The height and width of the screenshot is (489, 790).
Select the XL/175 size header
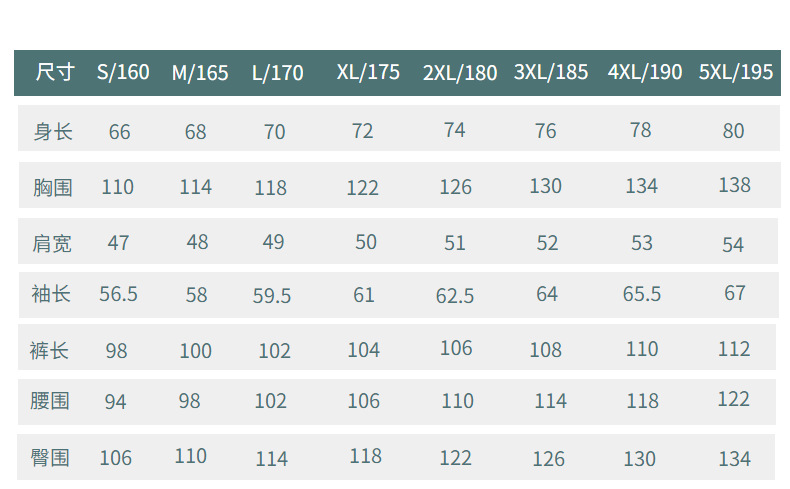(x=368, y=72)
